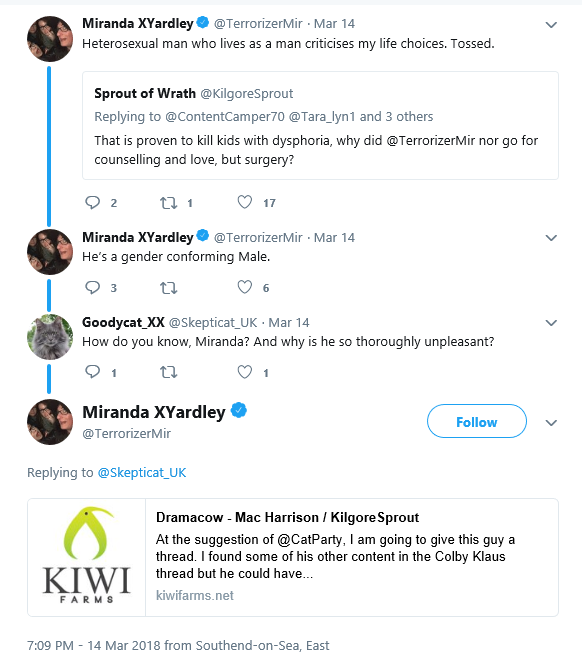Open the kiwifarms.net link card title
Viewport: 582px width, 662px height.
point(287,517)
